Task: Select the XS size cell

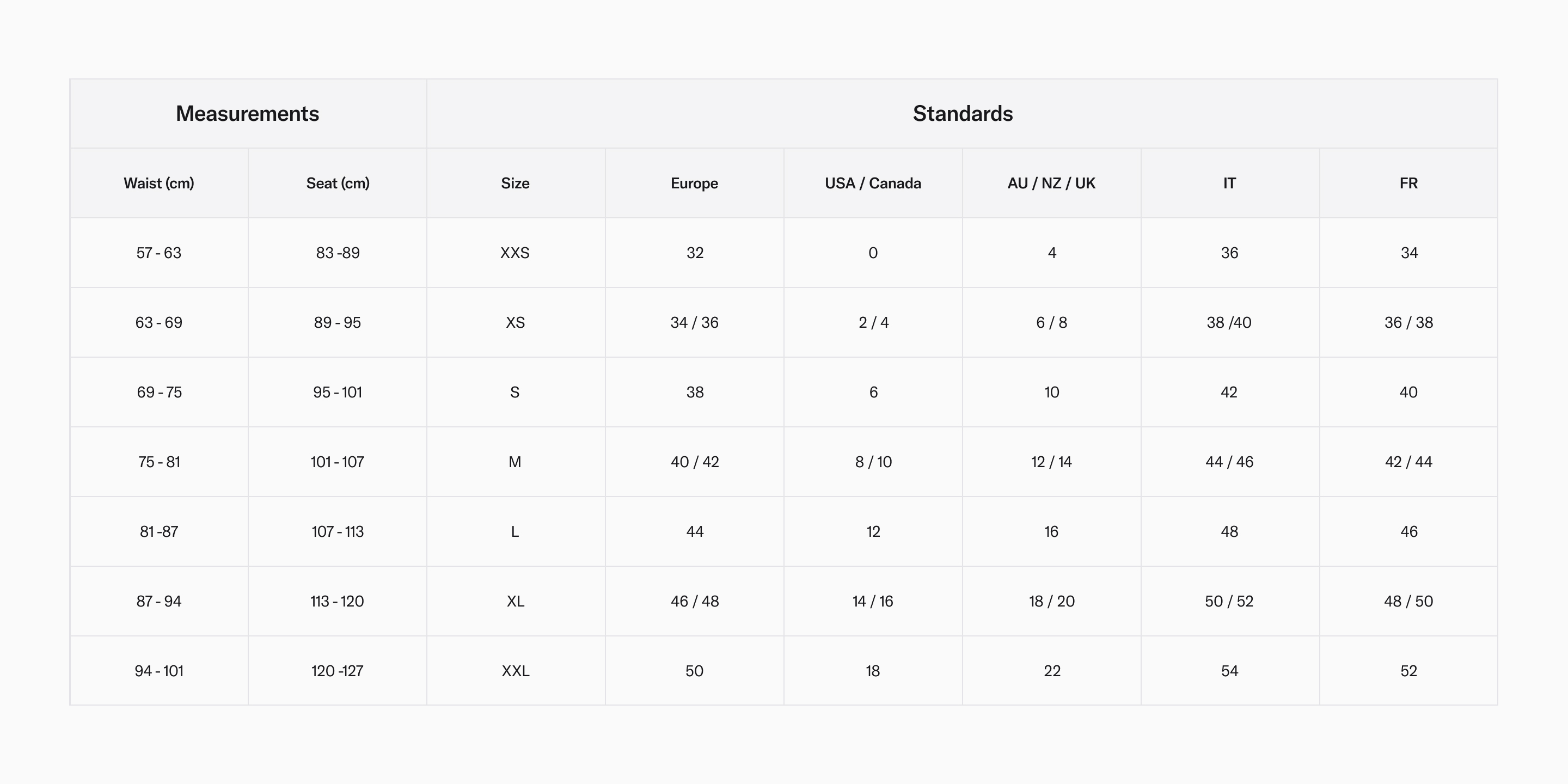Action: (515, 323)
